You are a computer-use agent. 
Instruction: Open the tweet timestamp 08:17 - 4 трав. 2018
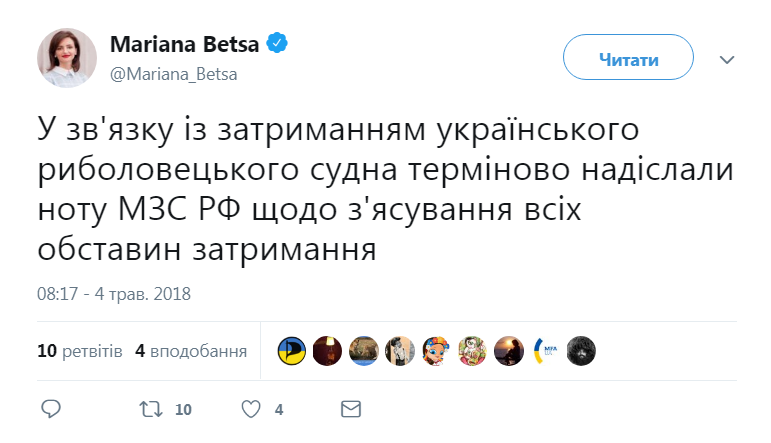(114, 294)
